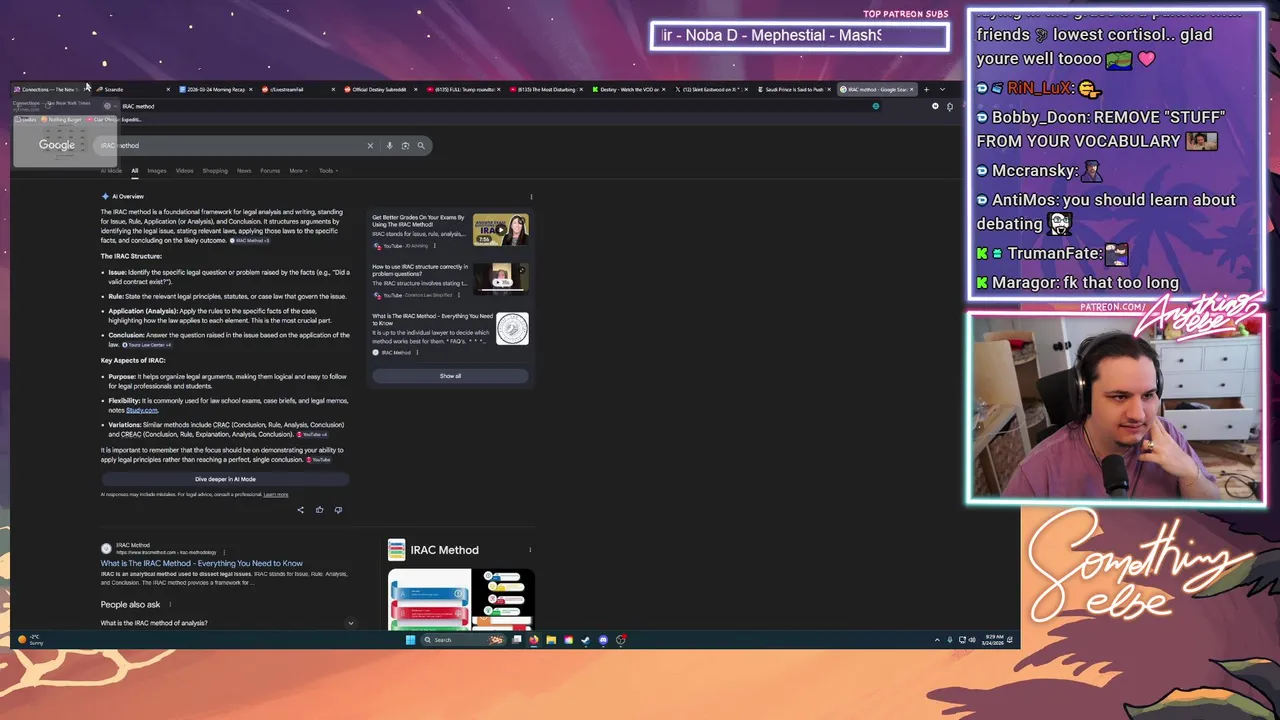Switch to the Forums results tab

(270, 171)
